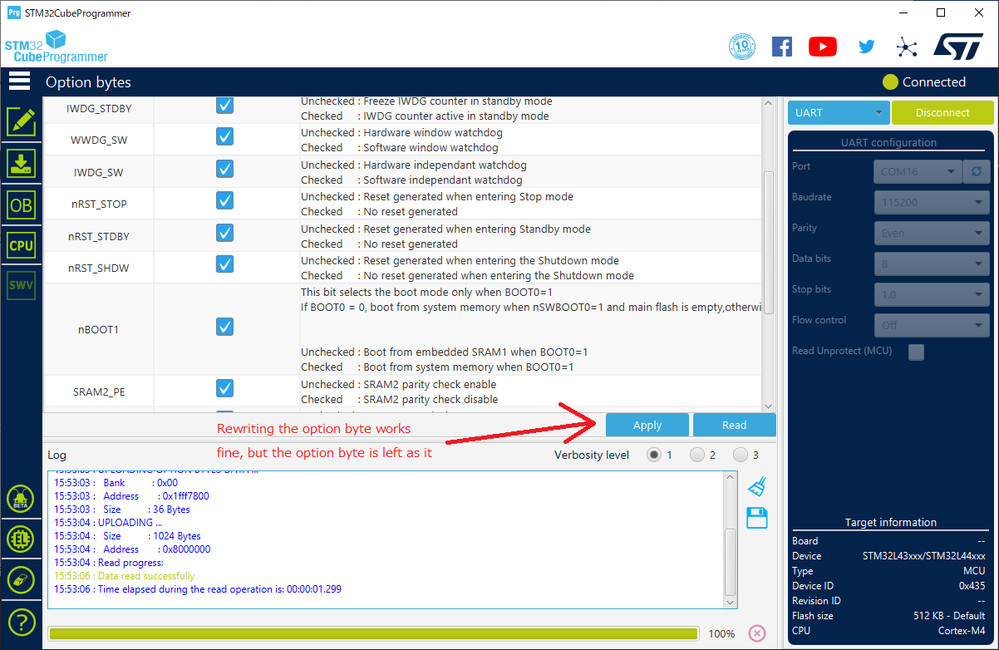Image resolution: width=999 pixels, height=650 pixels.
Task: Open ST Twitter icon
Action: tap(866, 47)
